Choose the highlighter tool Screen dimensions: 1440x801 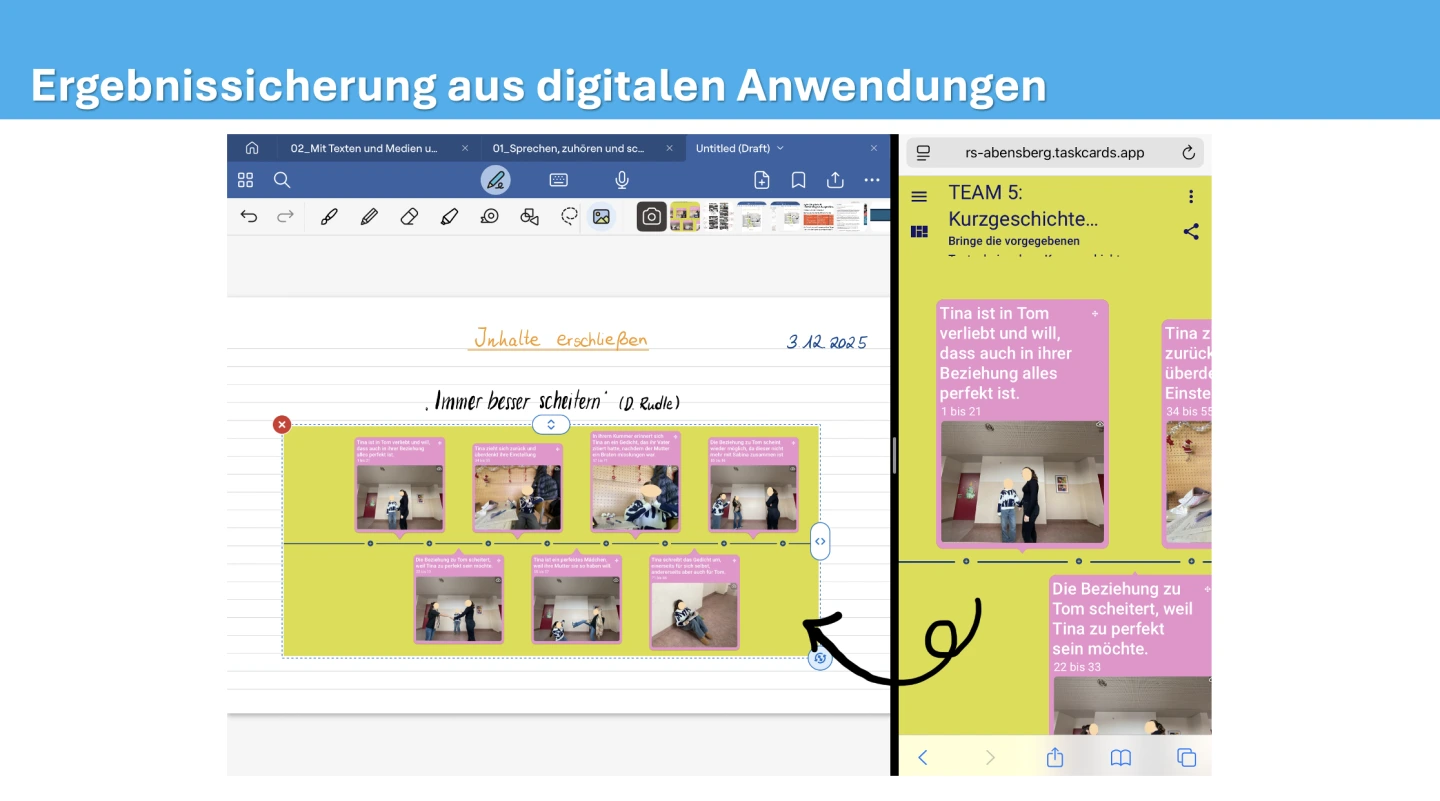449,217
